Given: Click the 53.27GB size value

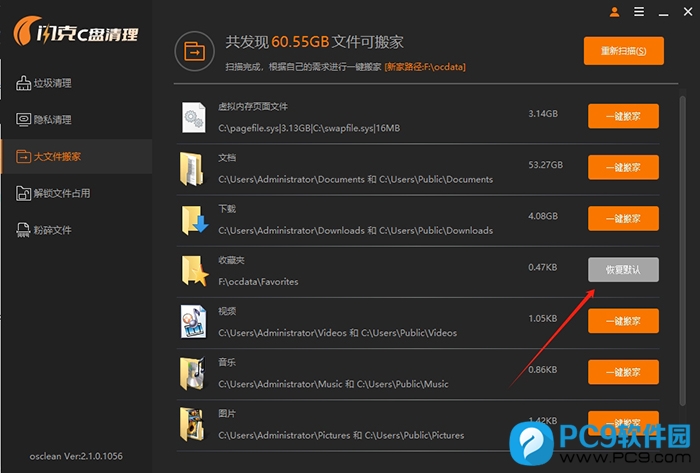Looking at the screenshot, I should click(546, 165).
